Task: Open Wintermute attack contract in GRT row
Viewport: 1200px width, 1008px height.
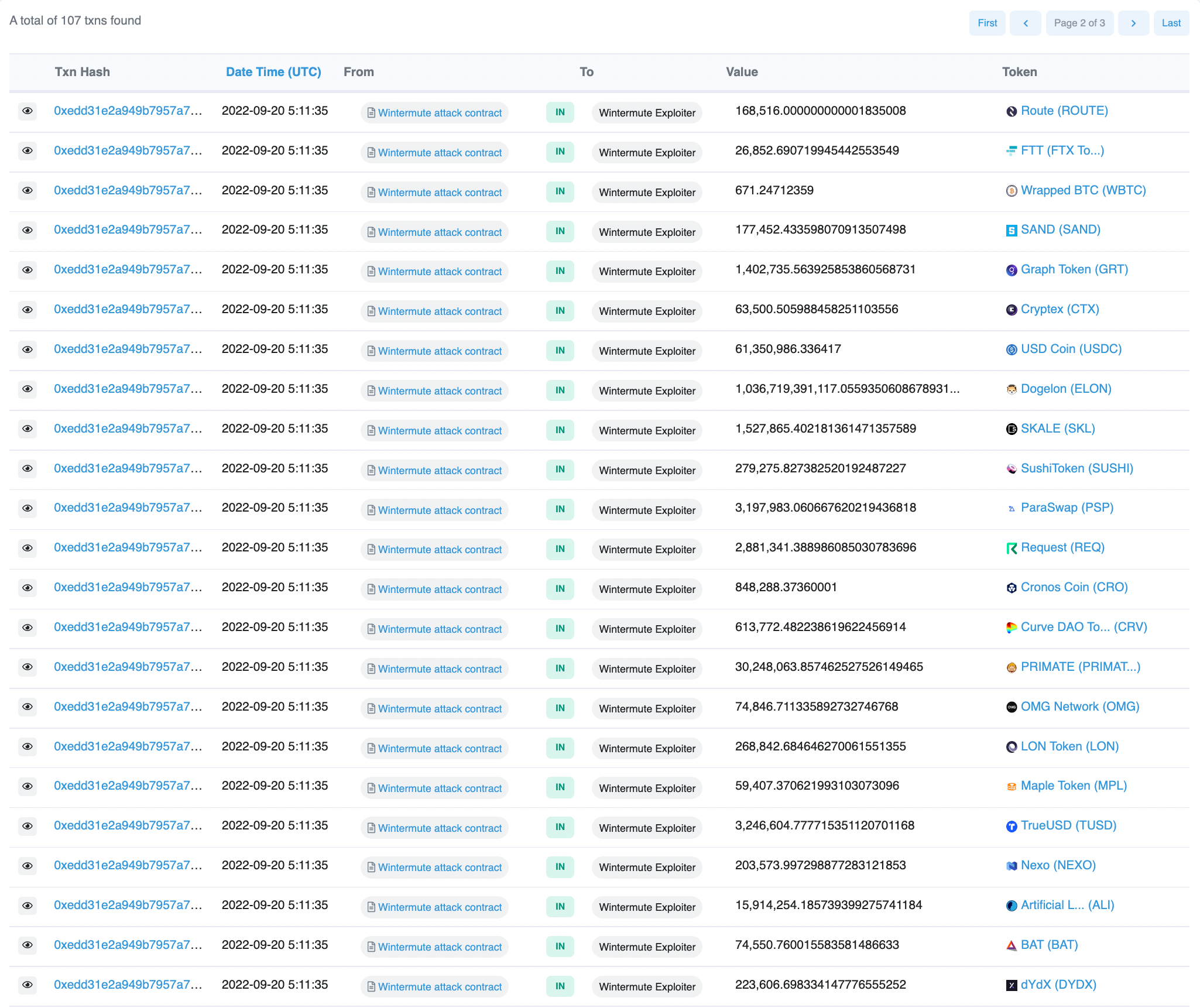Action: [440, 272]
